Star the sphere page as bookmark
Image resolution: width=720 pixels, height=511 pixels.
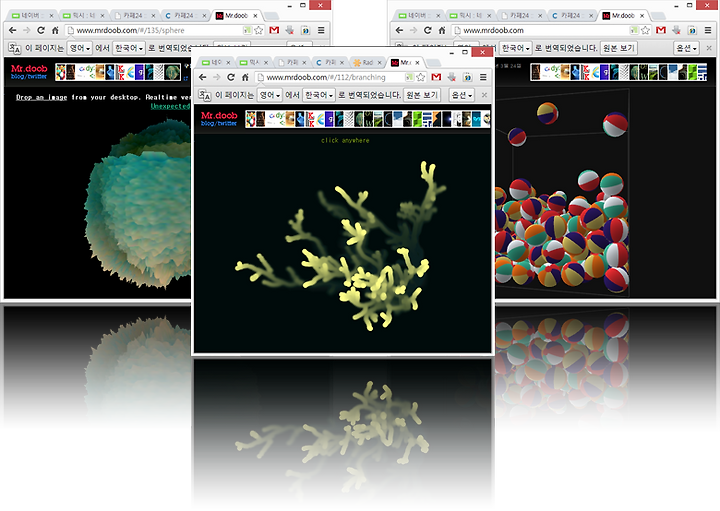click(x=259, y=30)
